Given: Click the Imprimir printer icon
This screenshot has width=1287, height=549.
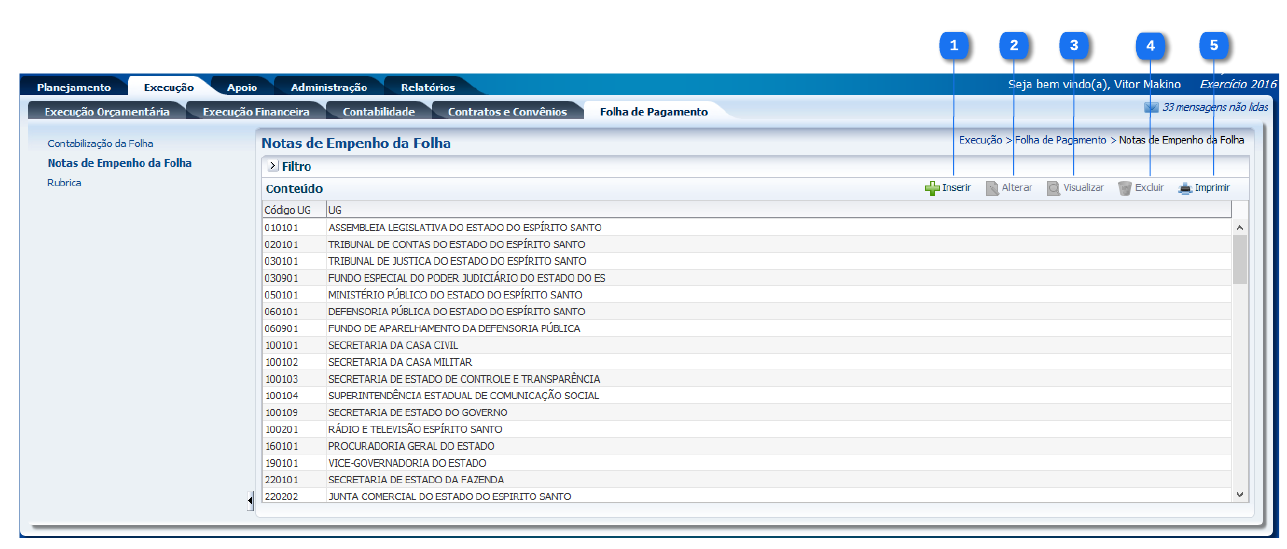Looking at the screenshot, I should [1185, 188].
